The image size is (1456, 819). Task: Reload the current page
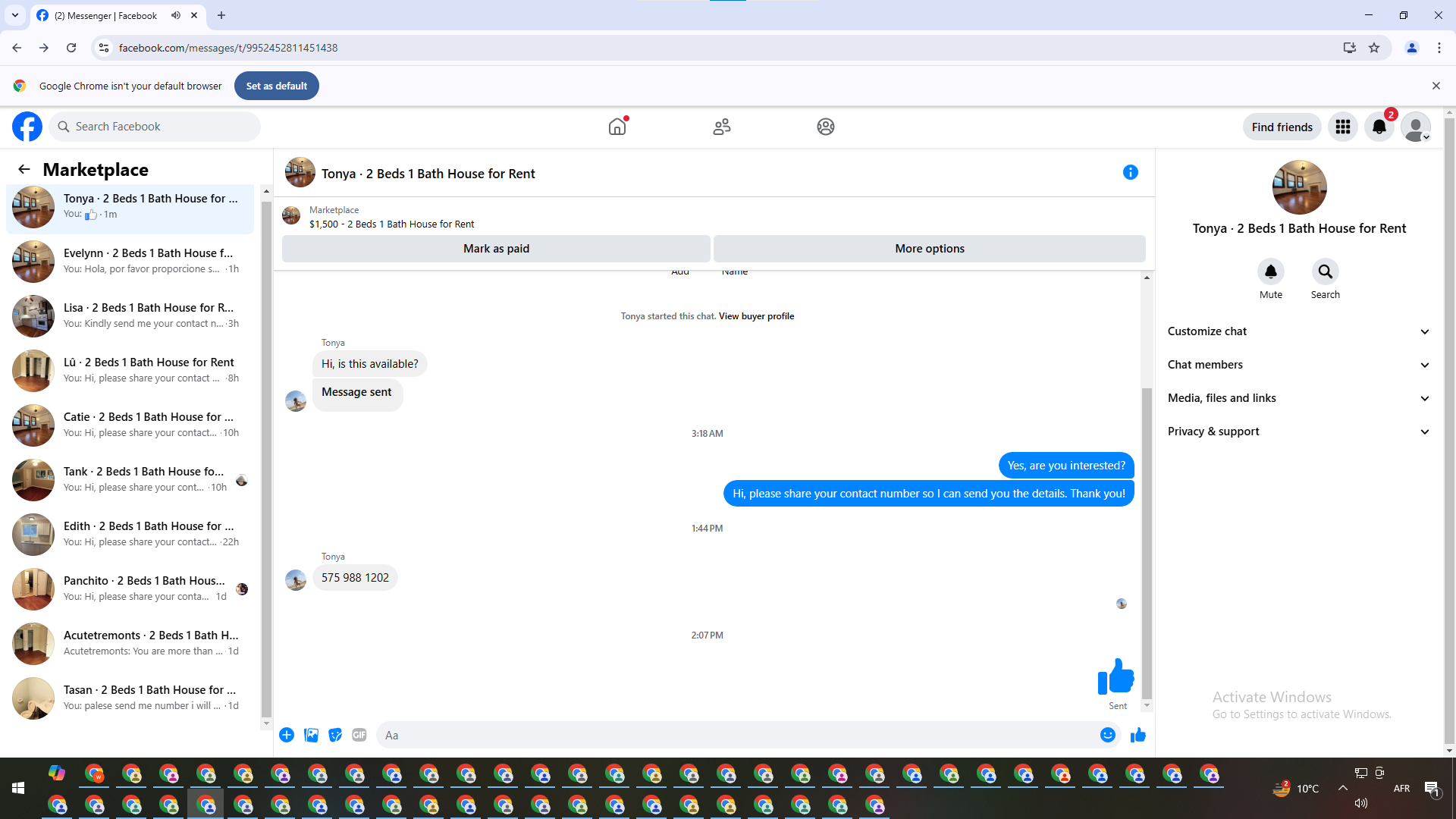pos(71,48)
